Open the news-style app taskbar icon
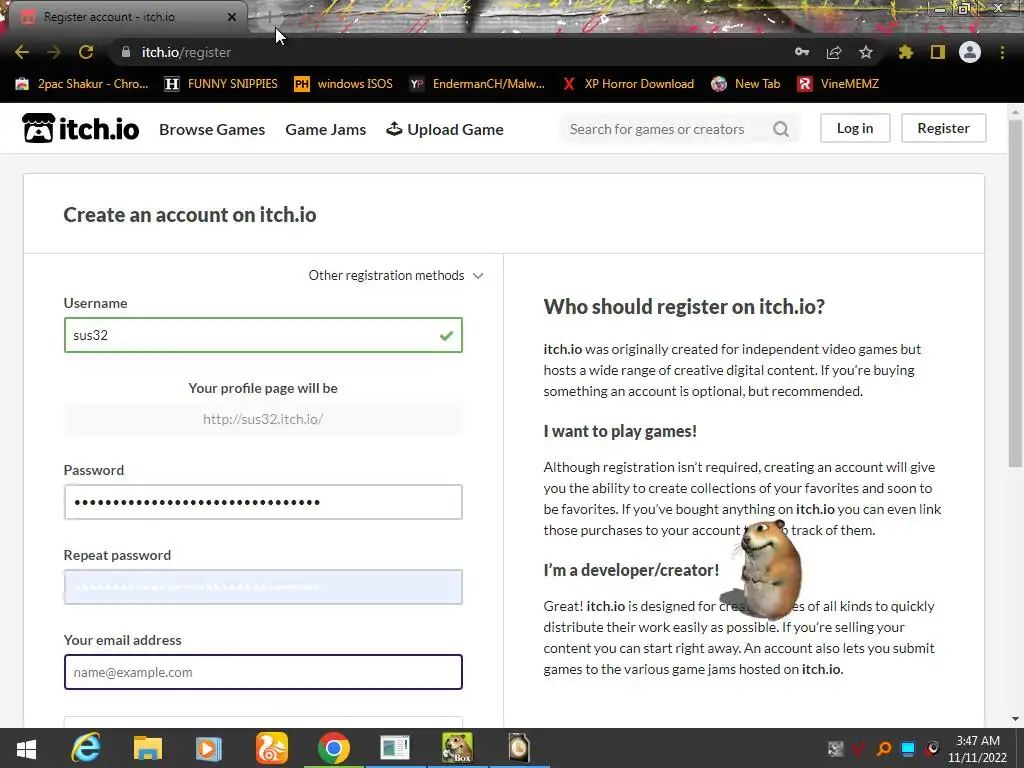The image size is (1024, 768). 395,748
